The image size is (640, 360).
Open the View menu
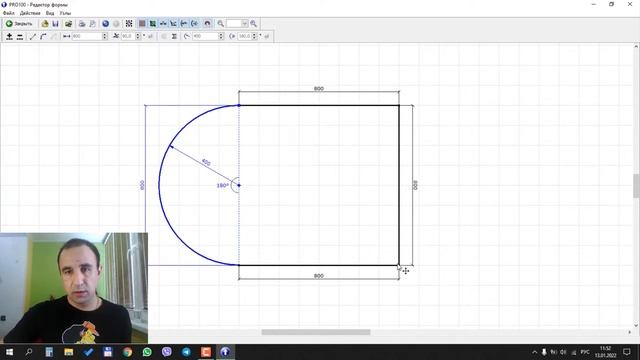50,13
